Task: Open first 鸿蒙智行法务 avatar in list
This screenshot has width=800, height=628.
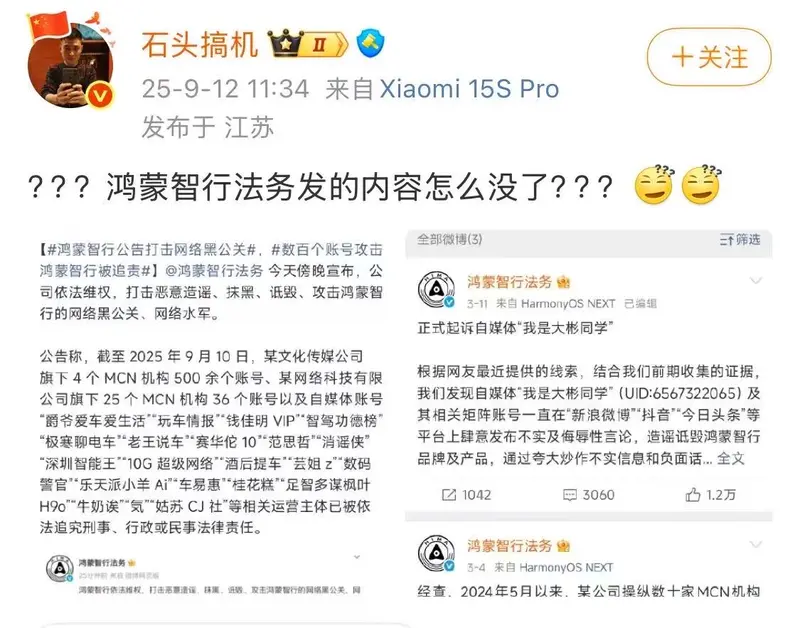Action: (x=436, y=290)
